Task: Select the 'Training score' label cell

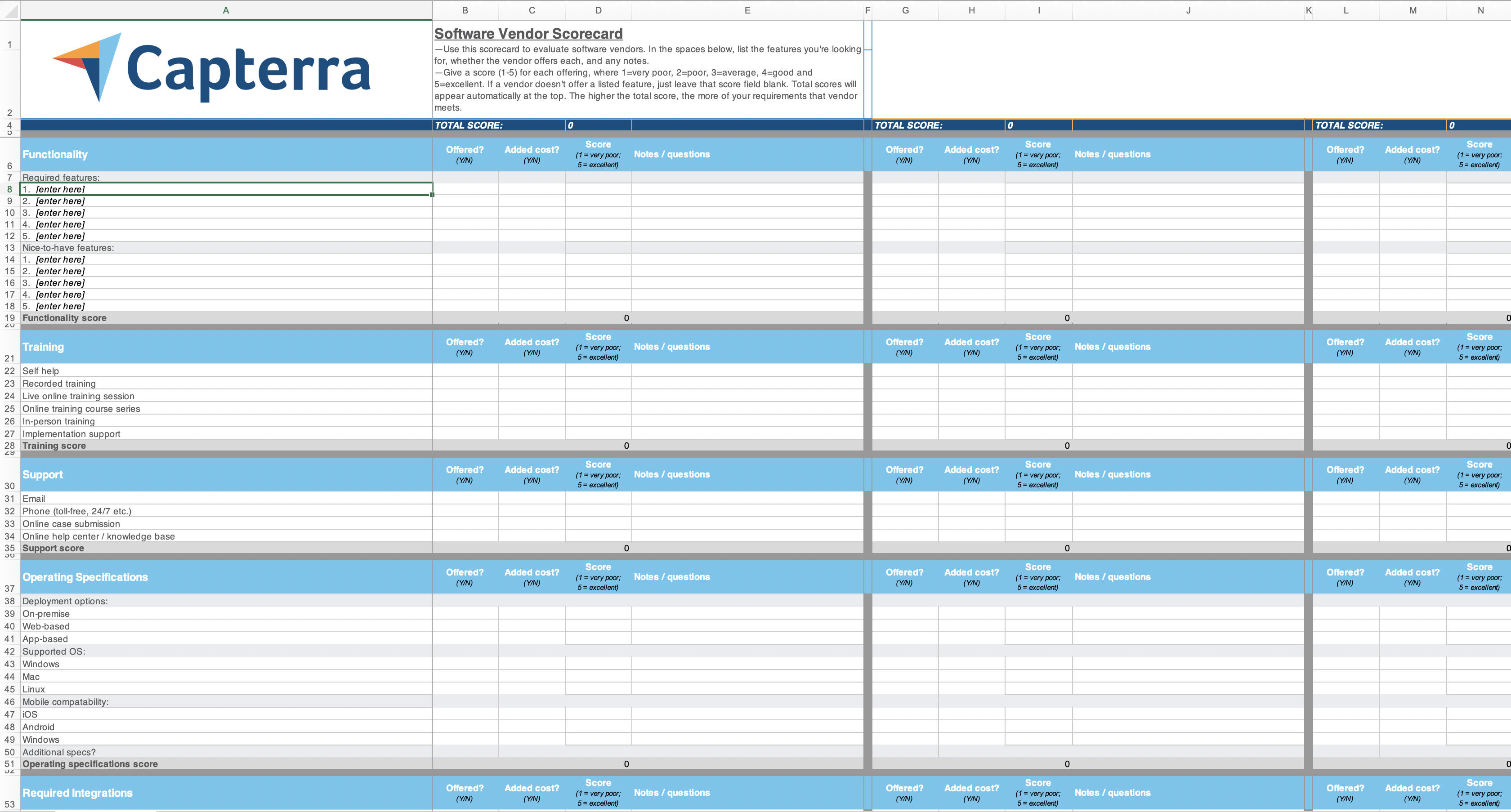Action: [x=226, y=446]
